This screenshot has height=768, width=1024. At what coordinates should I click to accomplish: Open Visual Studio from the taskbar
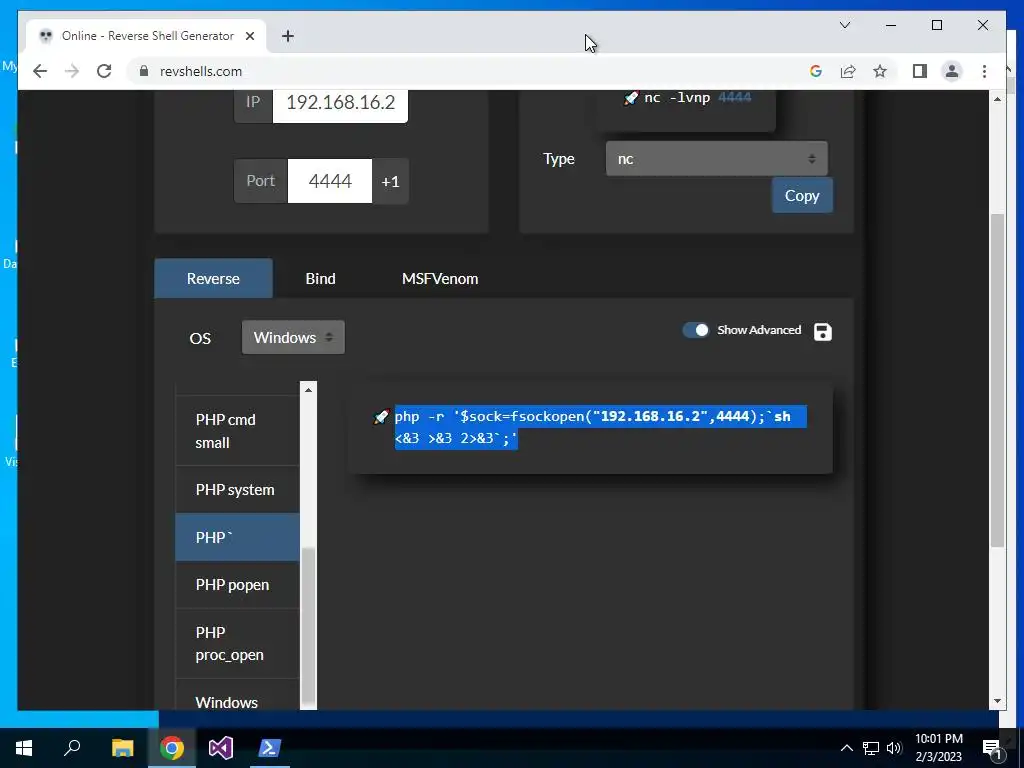(221, 748)
